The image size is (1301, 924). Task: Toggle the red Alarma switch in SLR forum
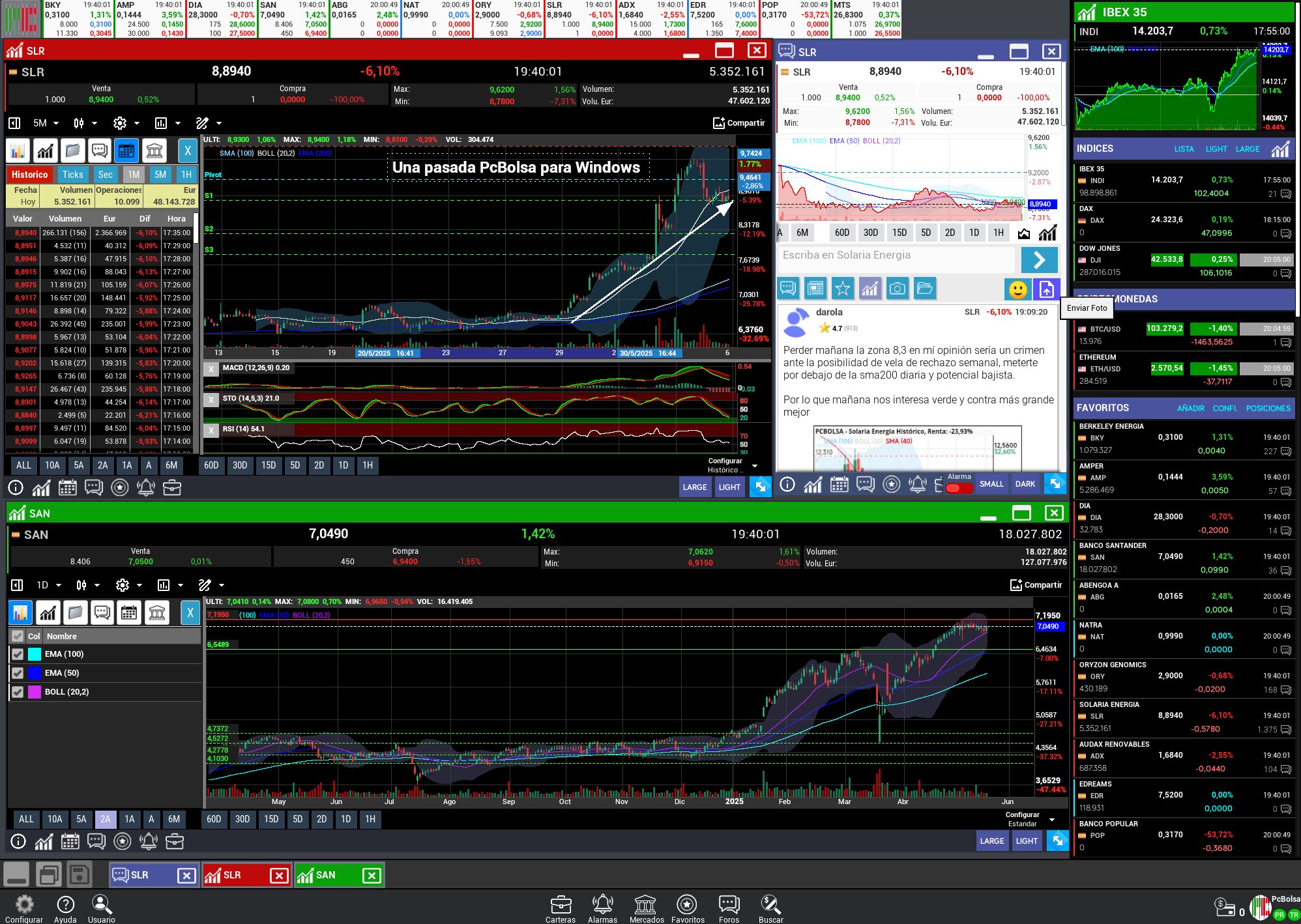click(x=959, y=488)
